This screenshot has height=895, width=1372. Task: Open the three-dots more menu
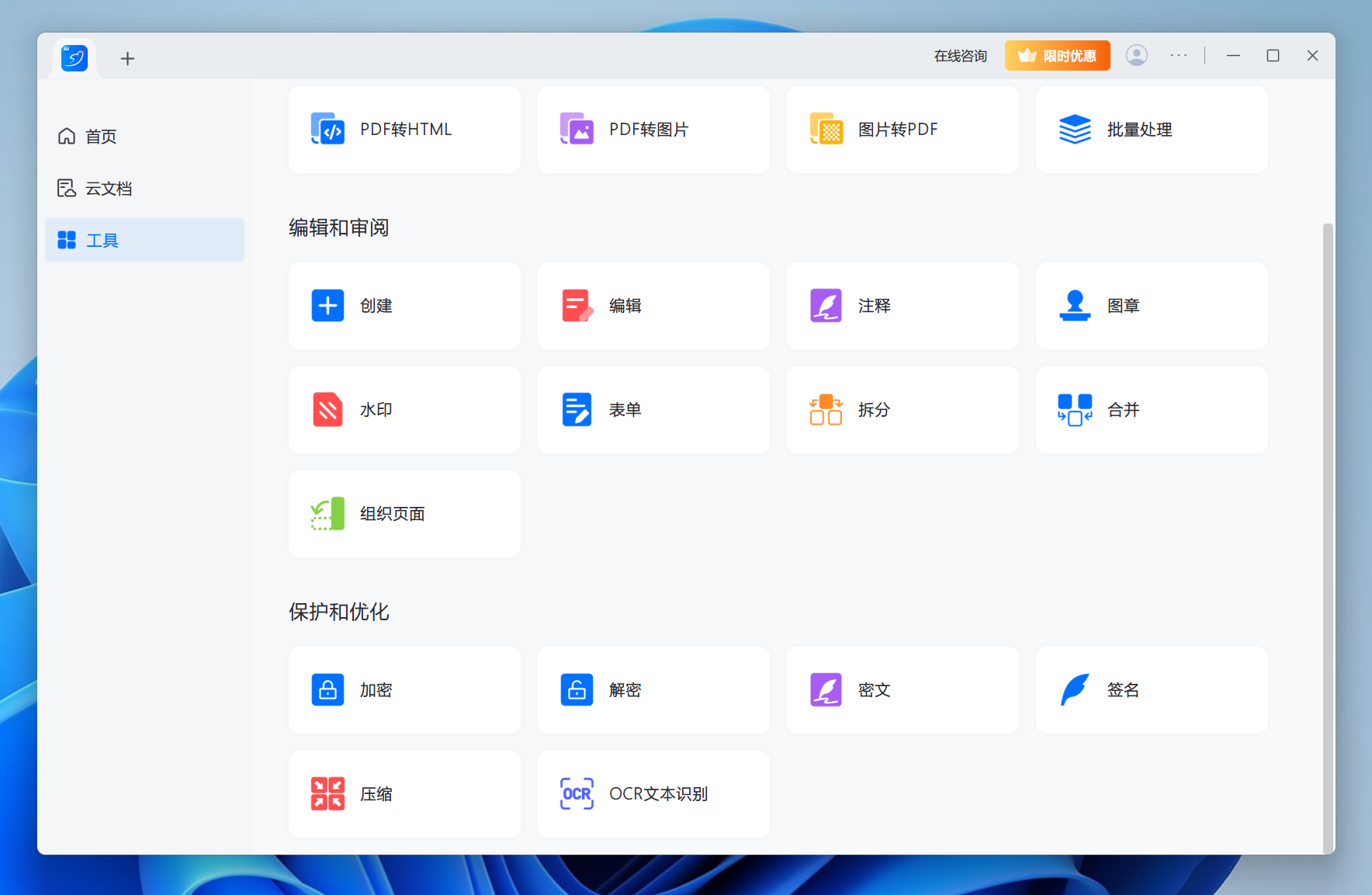click(x=1179, y=55)
